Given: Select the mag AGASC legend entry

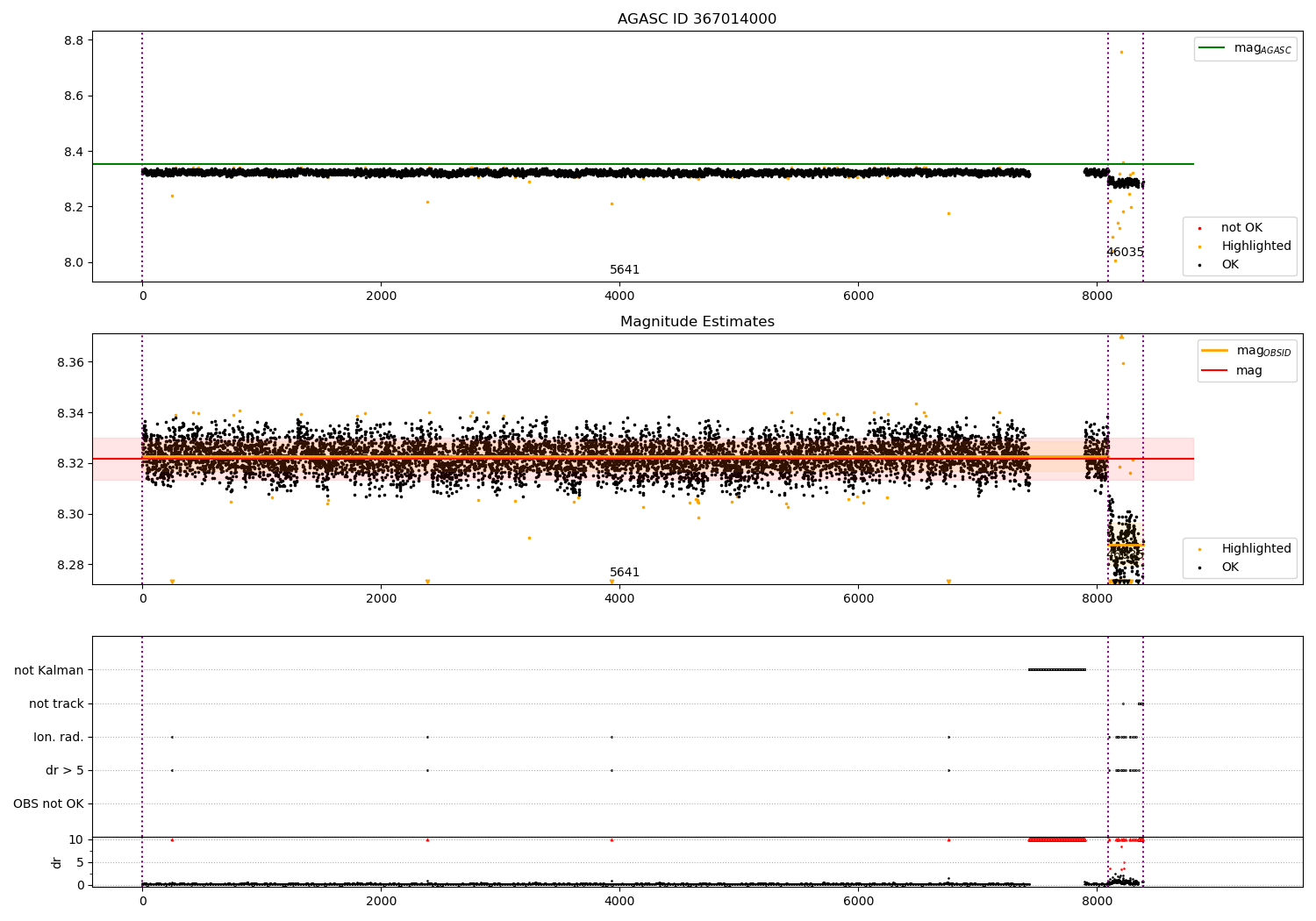Looking at the screenshot, I should click(1245, 48).
